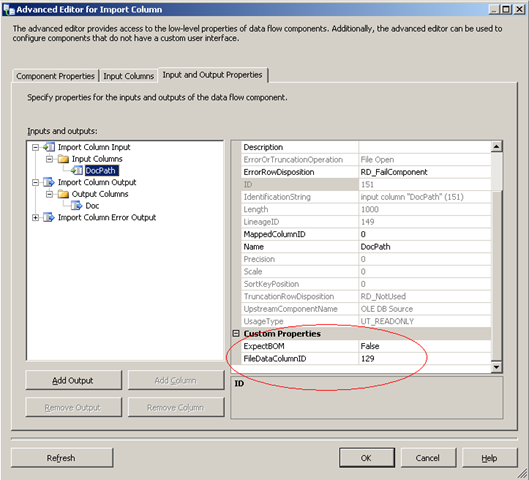Close the Advanced Editor window
Image resolution: width=529 pixels, height=480 pixels.
click(519, 9)
